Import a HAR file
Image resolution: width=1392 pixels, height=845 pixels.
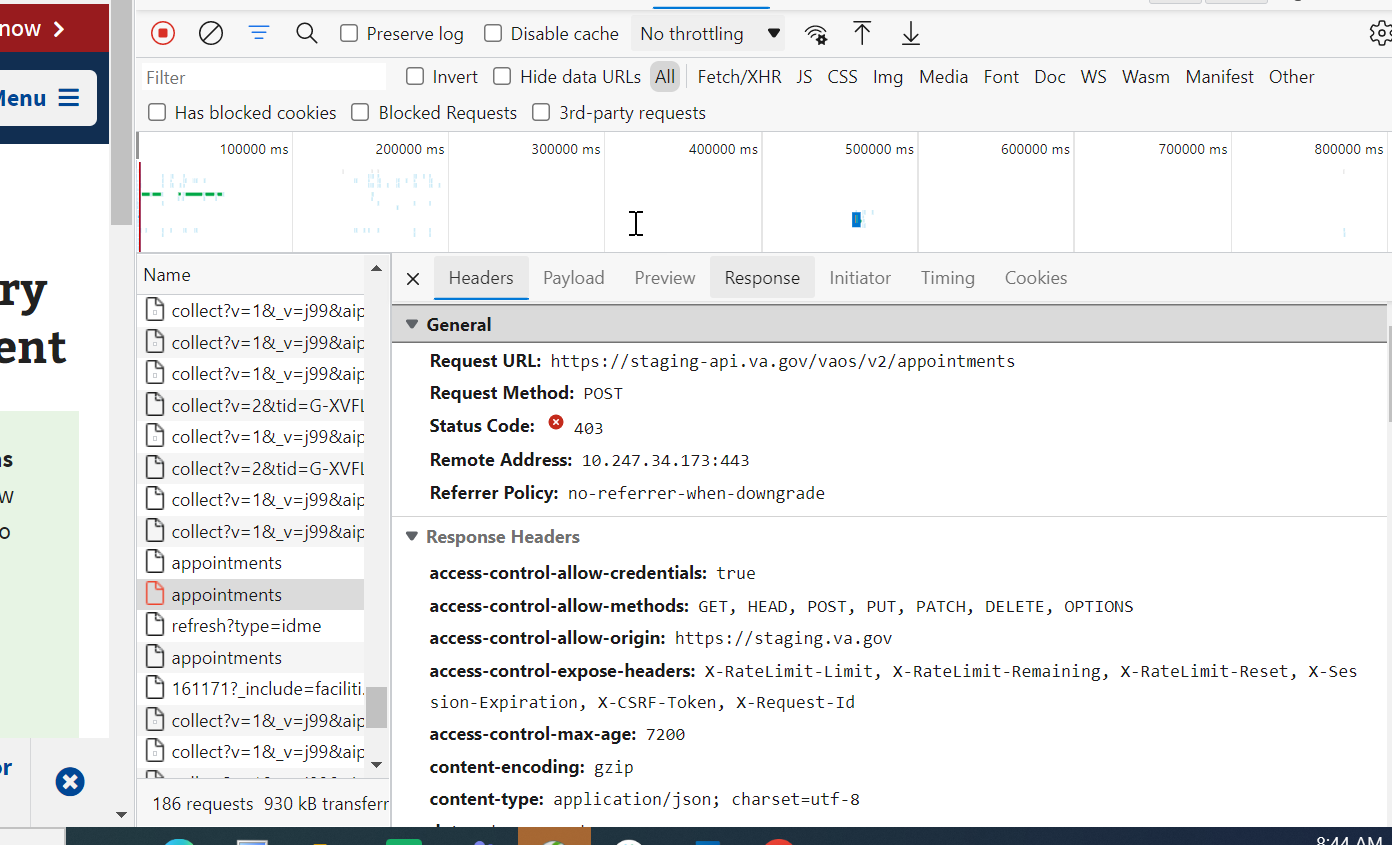[x=862, y=33]
